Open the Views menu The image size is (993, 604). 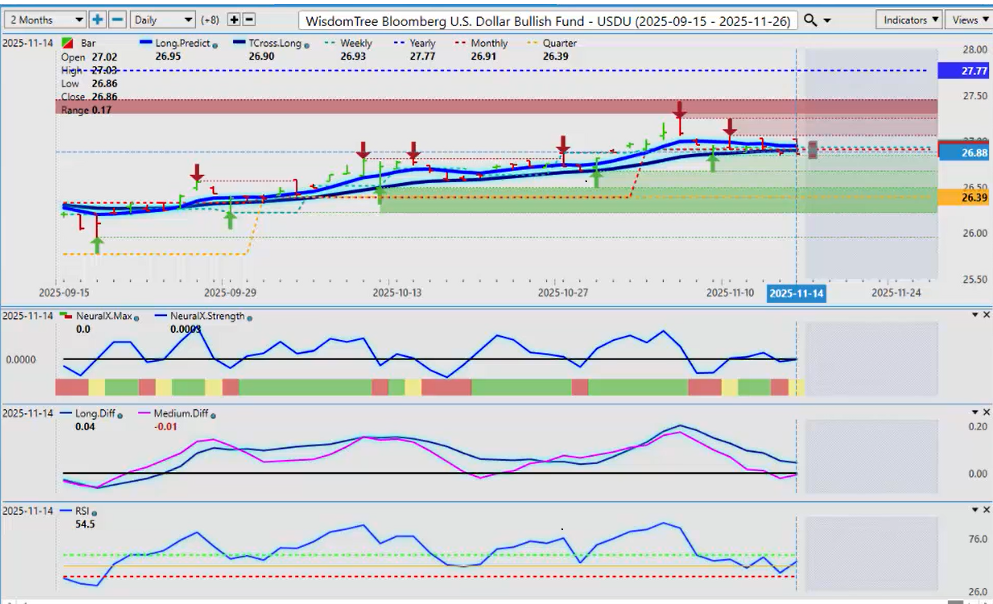(x=968, y=20)
